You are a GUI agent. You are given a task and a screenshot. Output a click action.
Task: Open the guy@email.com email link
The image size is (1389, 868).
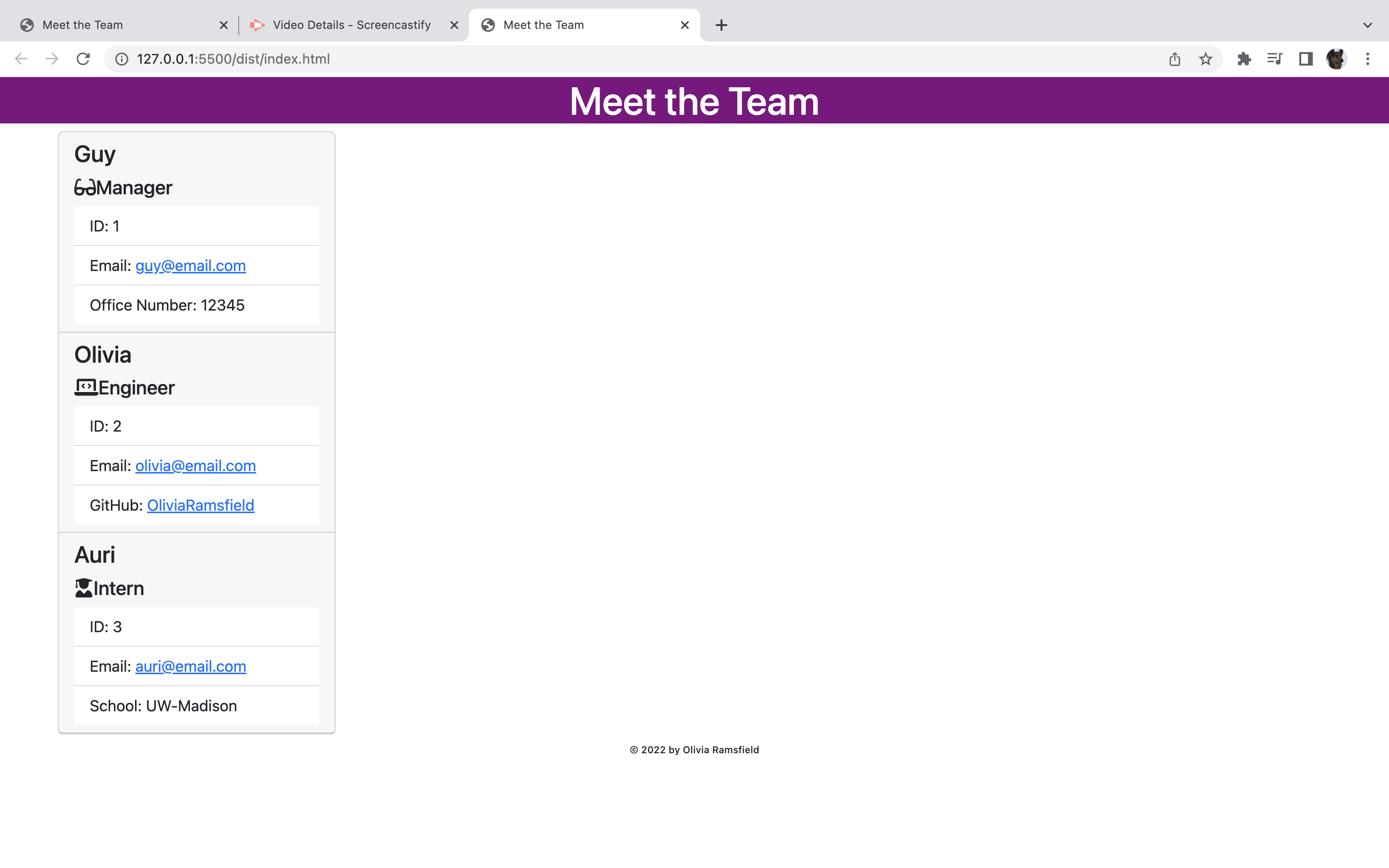190,265
